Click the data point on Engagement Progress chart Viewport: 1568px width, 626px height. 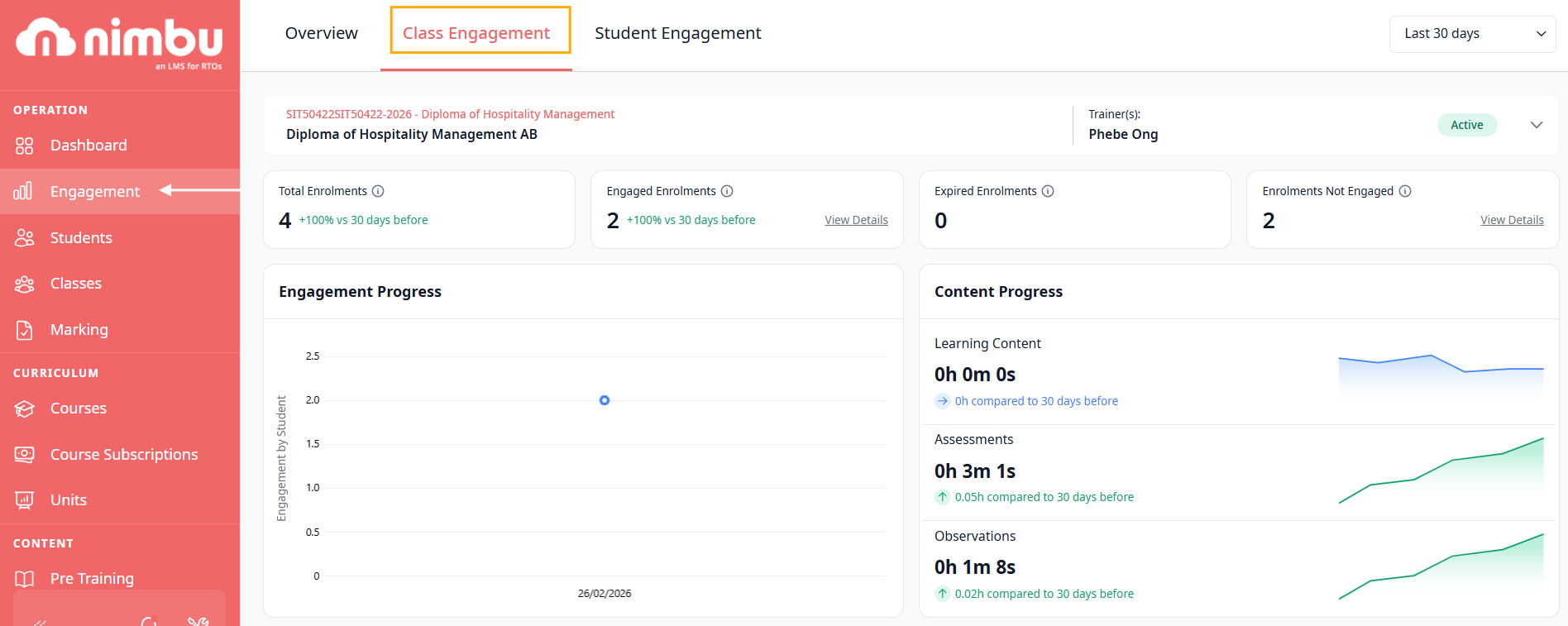coord(605,400)
